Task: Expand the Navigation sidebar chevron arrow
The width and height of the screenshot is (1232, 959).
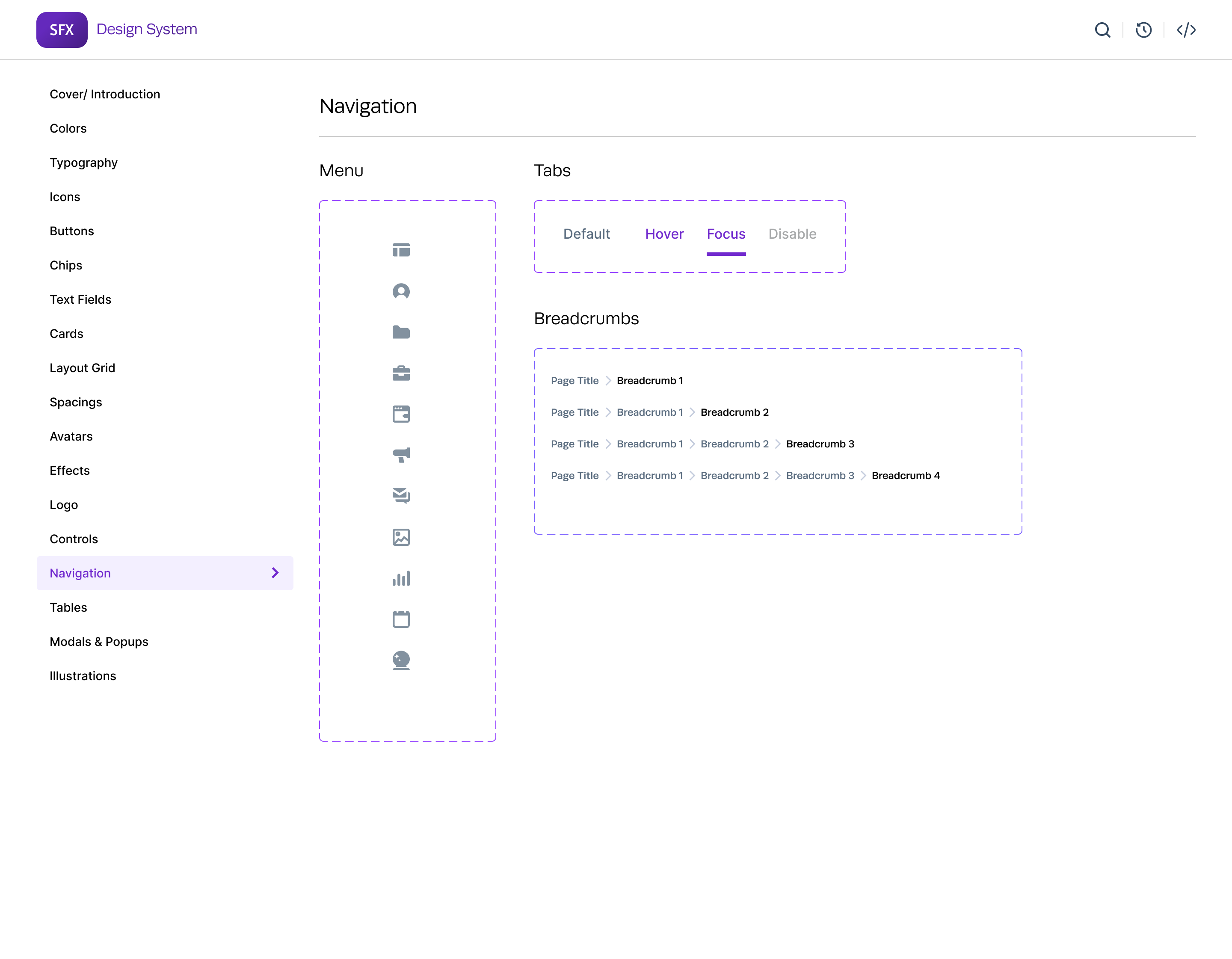Action: coord(275,573)
